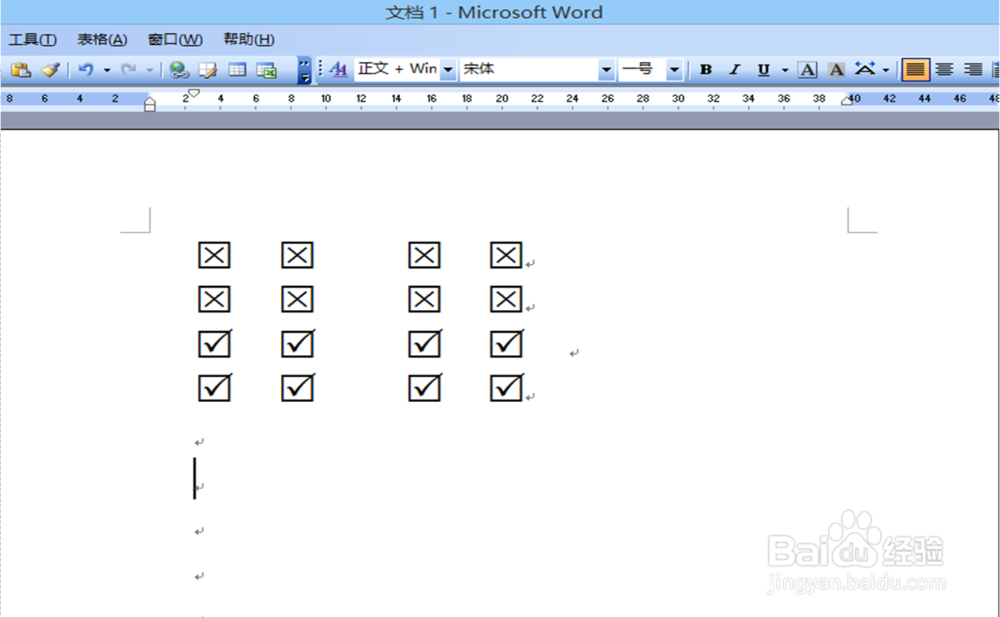This screenshot has height=617, width=1000.
Task: Open the 工具 menu
Action: click(x=32, y=39)
